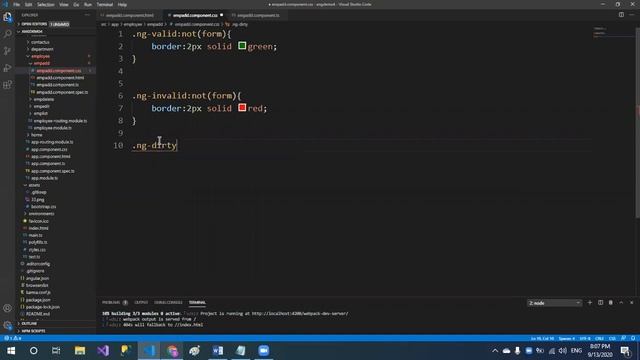Split the terminal pane
The image size is (640, 360).
(x=600, y=302)
